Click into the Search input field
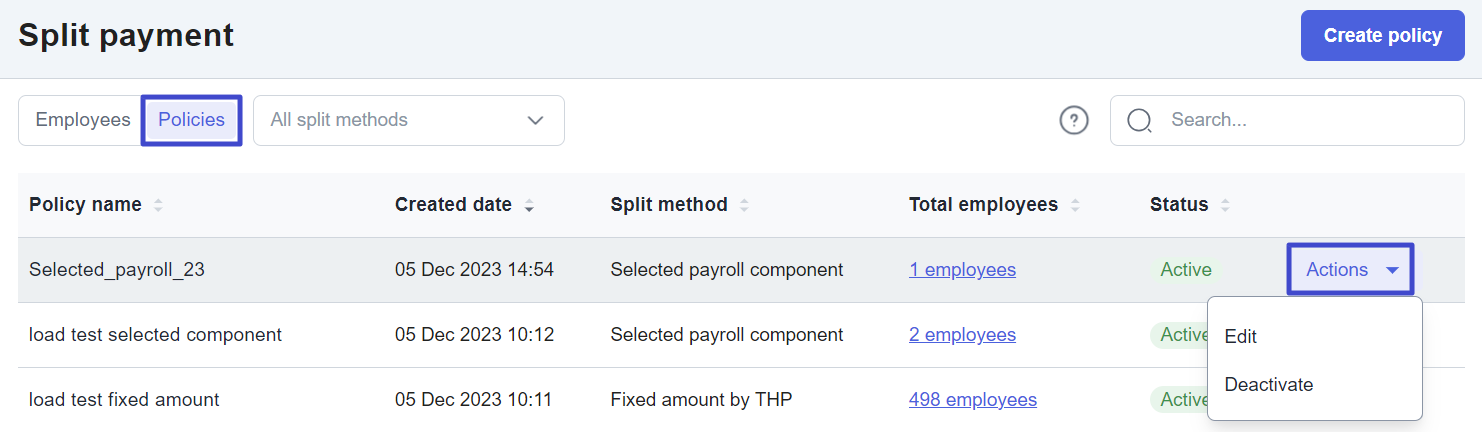1482x432 pixels. coord(1287,120)
